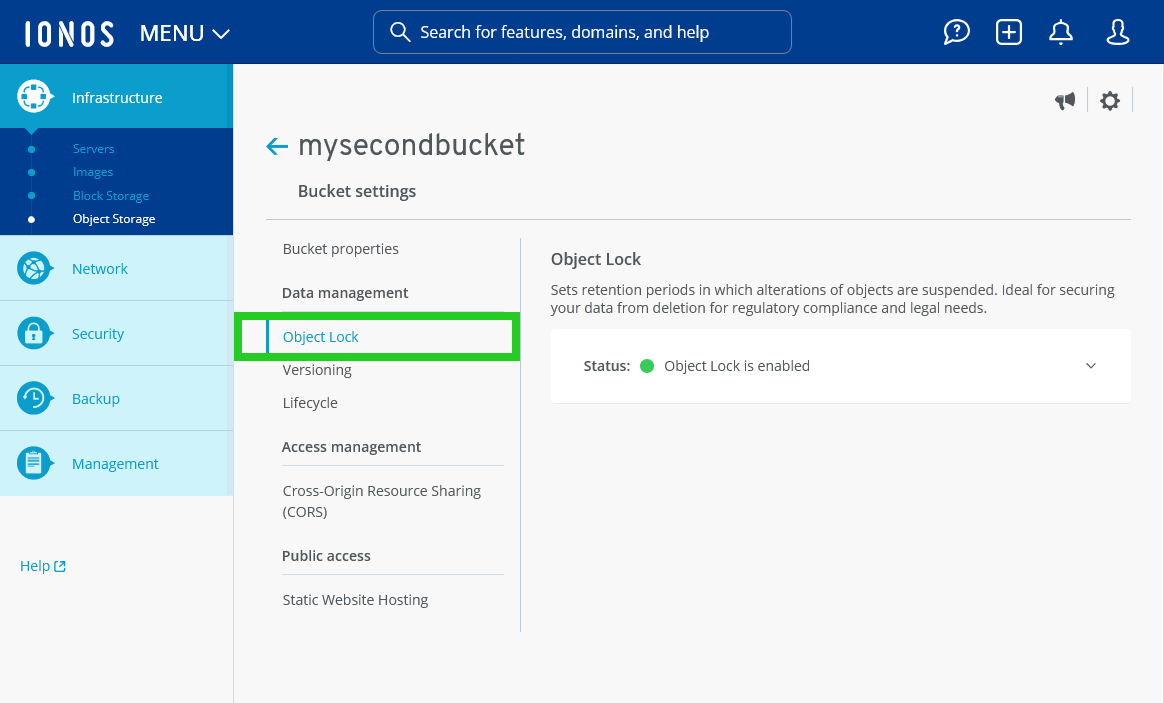This screenshot has height=703, width=1164.
Task: View announcements via the megaphone icon
Action: click(1065, 100)
